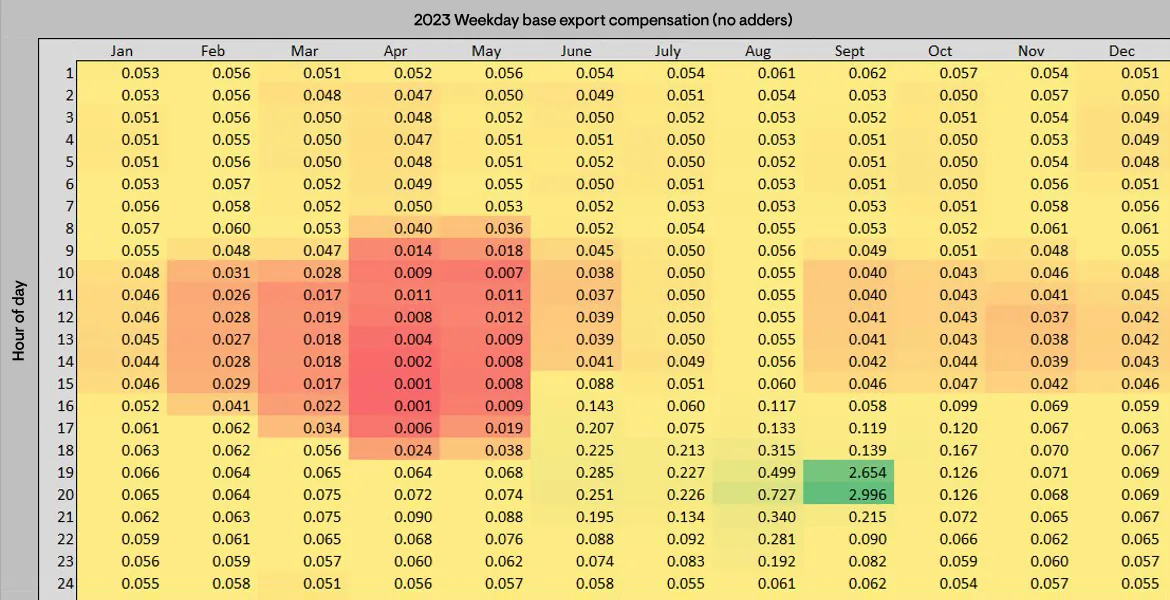Click row header for hour 1

(69, 73)
